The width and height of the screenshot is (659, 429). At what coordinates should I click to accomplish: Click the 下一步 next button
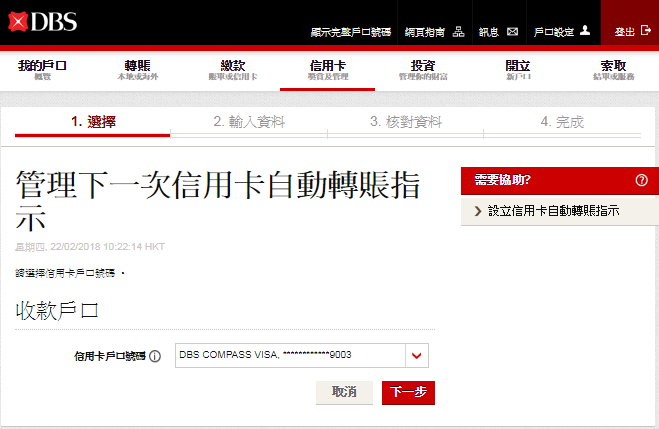(x=408, y=392)
